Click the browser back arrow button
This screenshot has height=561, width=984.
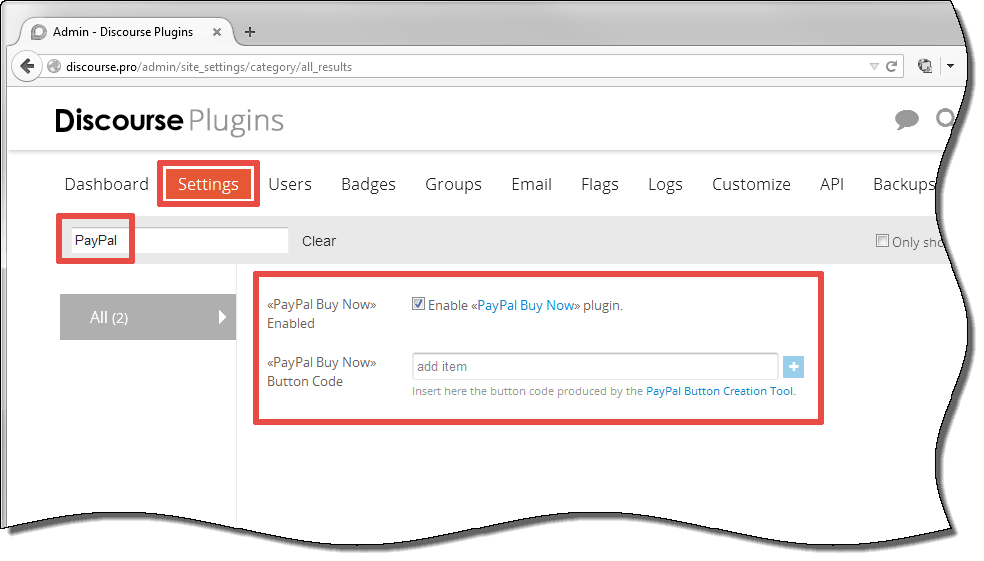point(27,66)
